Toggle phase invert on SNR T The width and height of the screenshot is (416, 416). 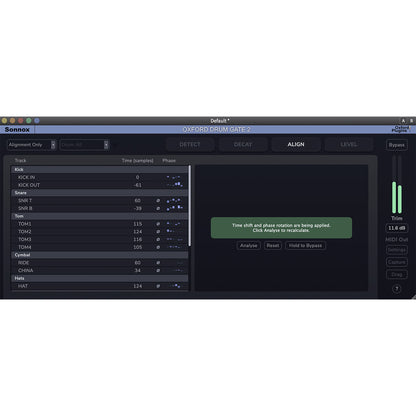tap(158, 200)
